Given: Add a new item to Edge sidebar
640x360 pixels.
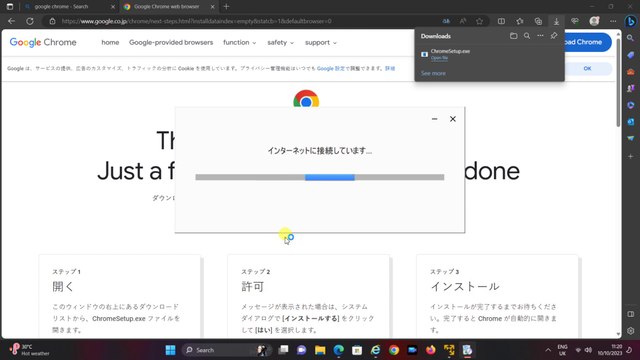Looking at the screenshot, I should pyautogui.click(x=631, y=156).
